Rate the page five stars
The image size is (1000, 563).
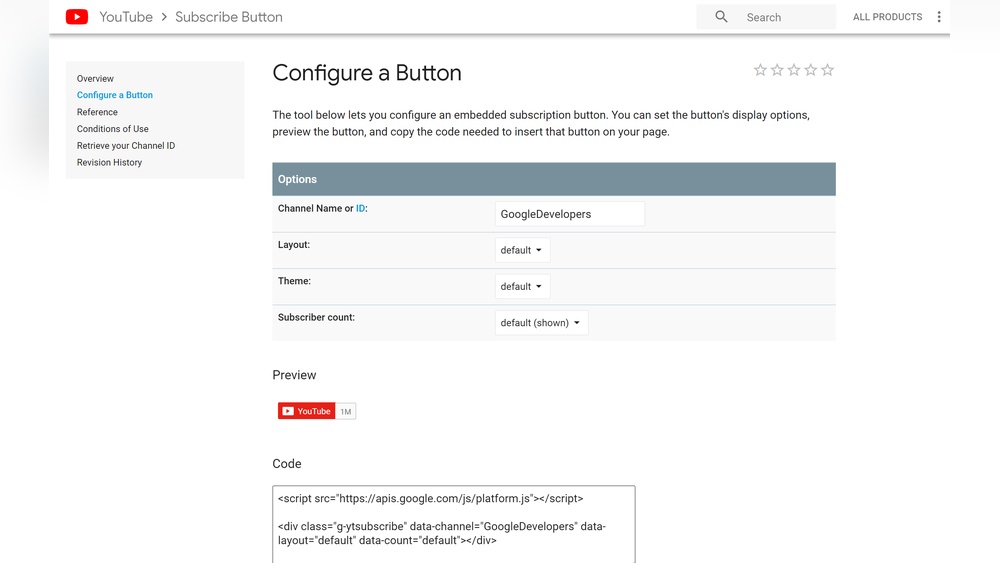pos(827,70)
